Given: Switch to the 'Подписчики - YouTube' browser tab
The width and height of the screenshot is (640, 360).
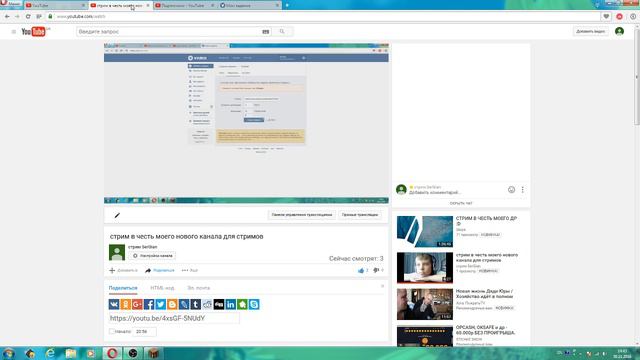Looking at the screenshot, I should pyautogui.click(x=184, y=5).
